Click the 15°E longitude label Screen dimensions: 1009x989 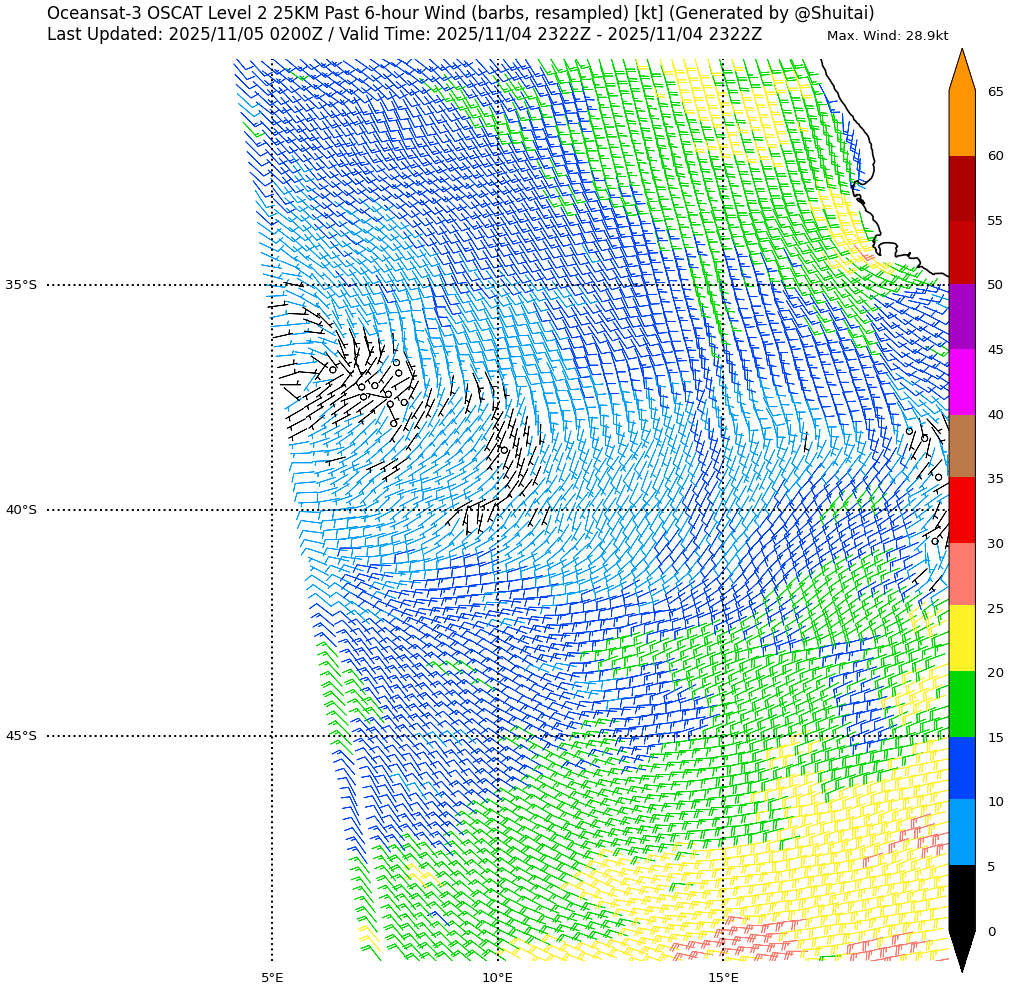(723, 977)
